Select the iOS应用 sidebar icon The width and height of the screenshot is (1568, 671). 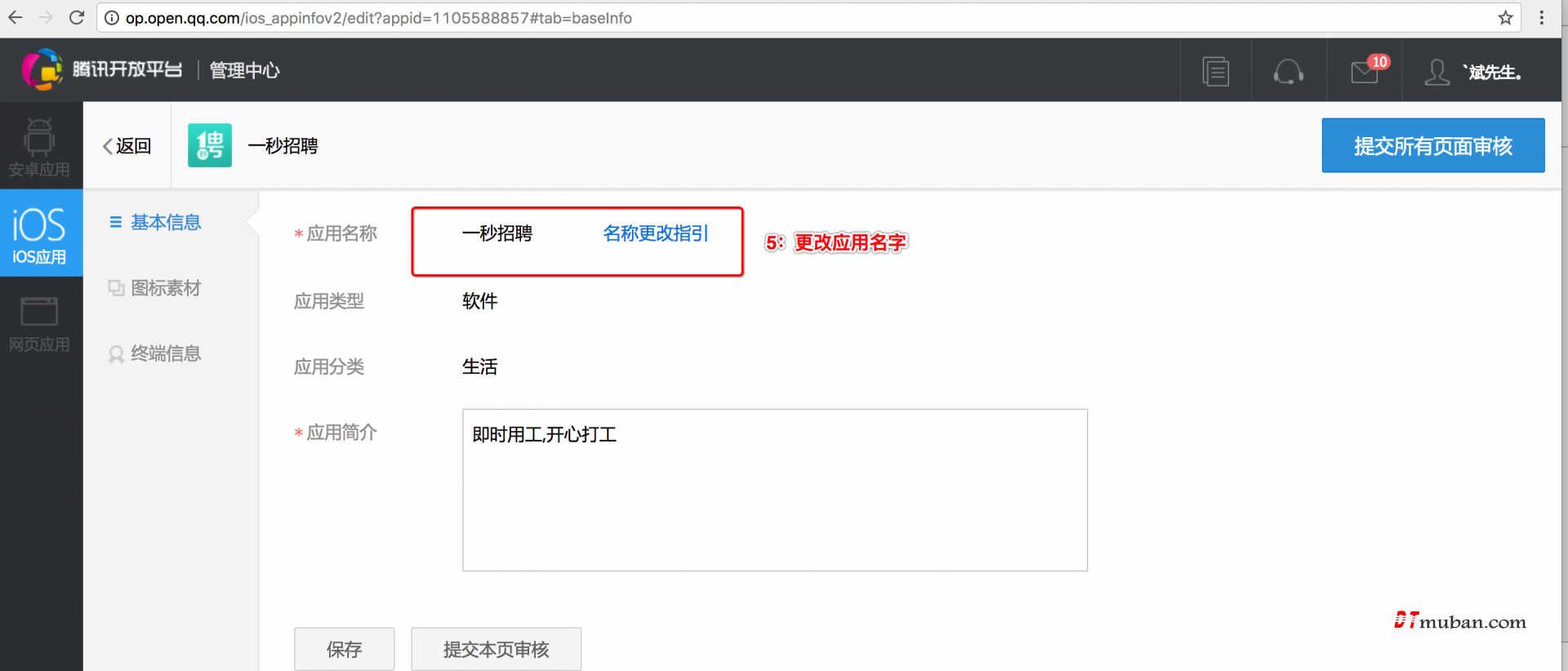click(x=39, y=233)
